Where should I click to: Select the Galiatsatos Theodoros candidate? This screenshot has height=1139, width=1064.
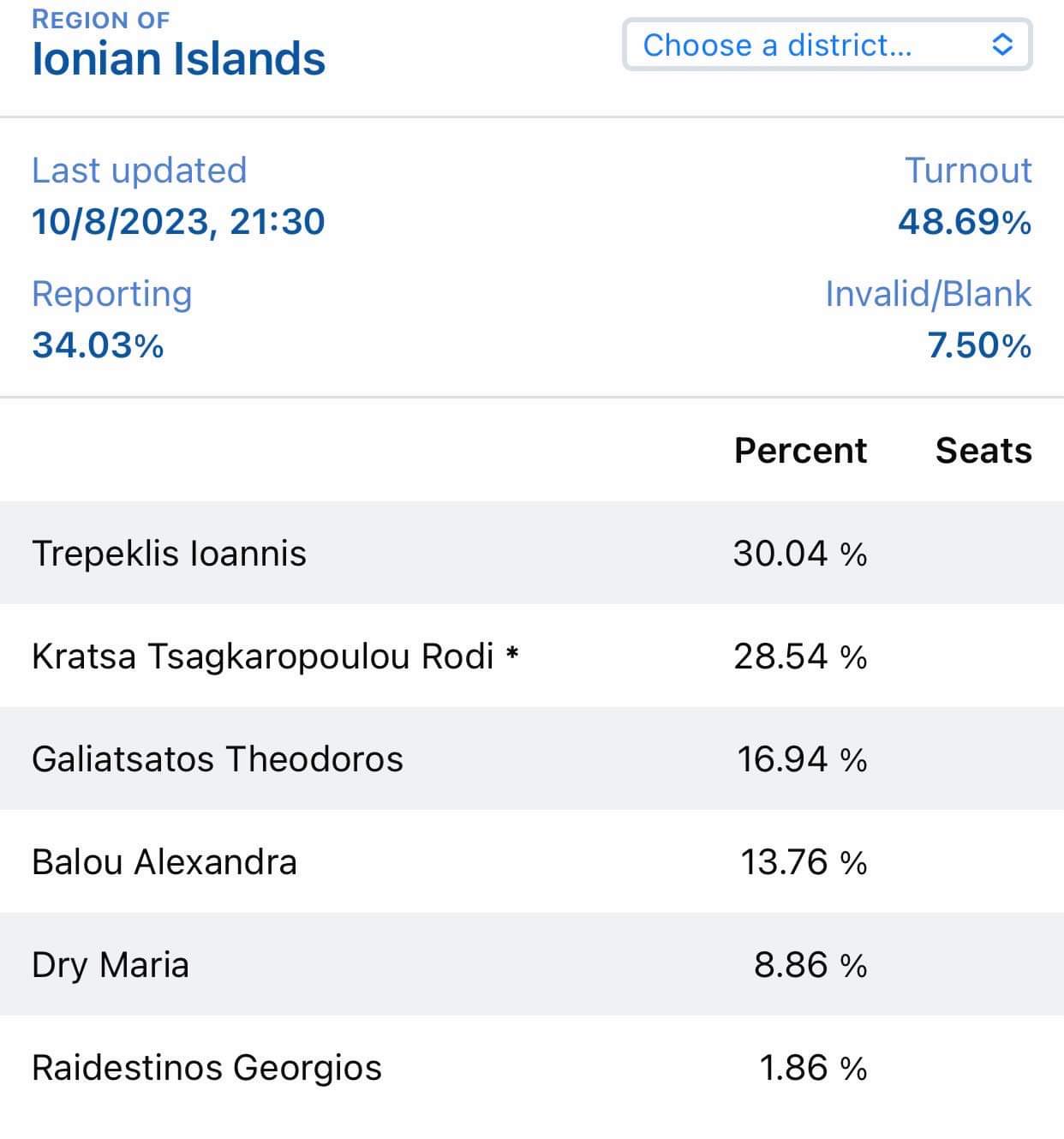pos(217,759)
